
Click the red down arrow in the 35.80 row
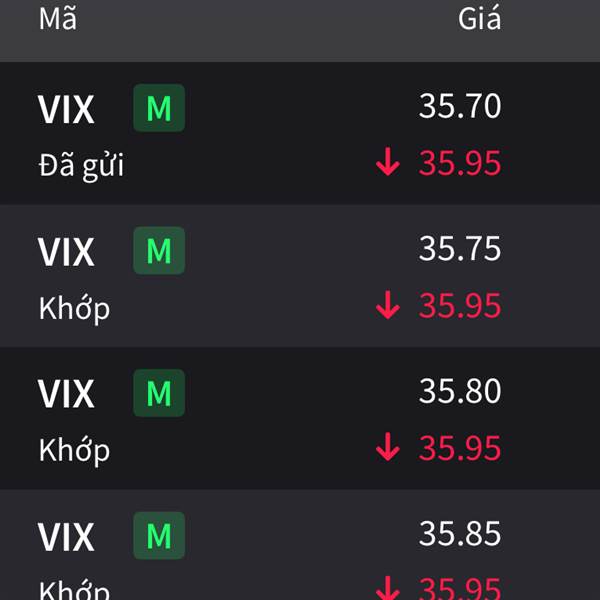tap(388, 447)
